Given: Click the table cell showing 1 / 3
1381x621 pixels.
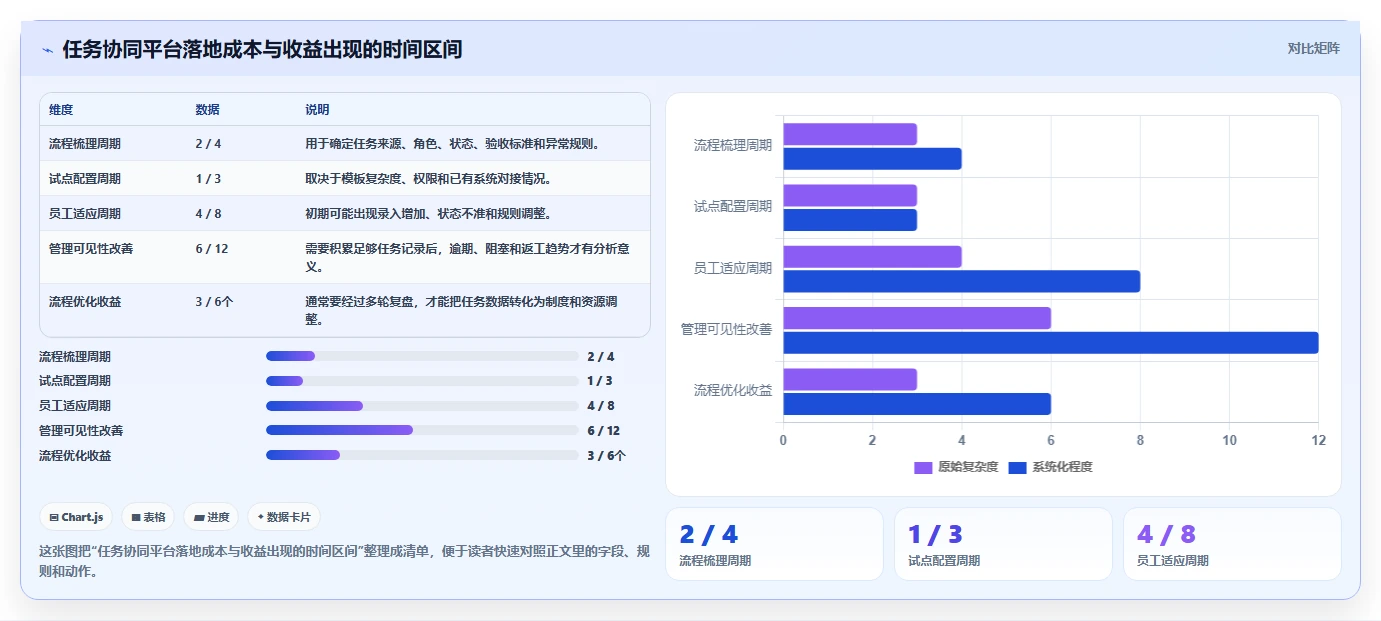Looking at the screenshot, I should [208, 179].
